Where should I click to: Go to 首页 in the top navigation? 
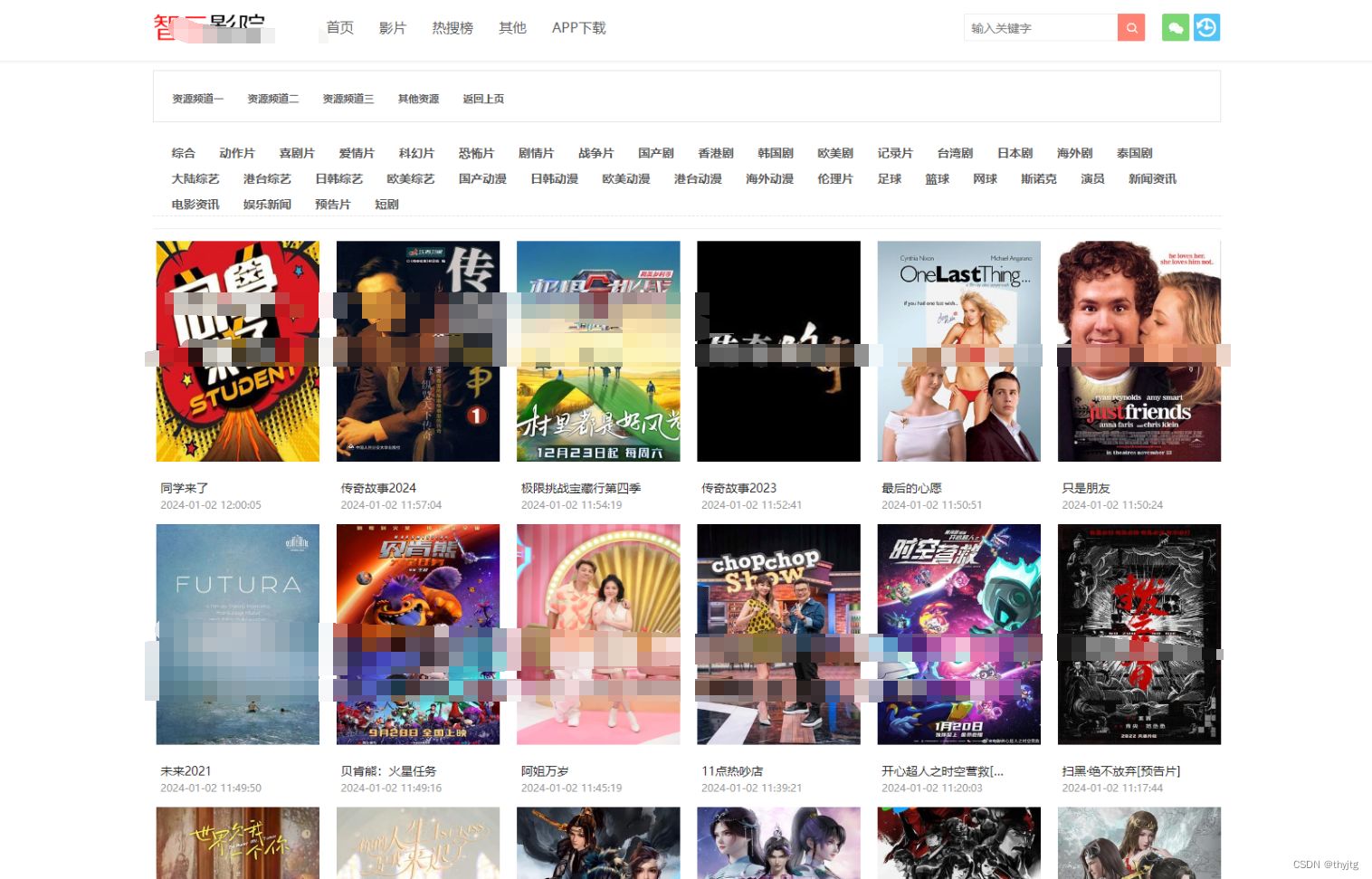coord(339,28)
